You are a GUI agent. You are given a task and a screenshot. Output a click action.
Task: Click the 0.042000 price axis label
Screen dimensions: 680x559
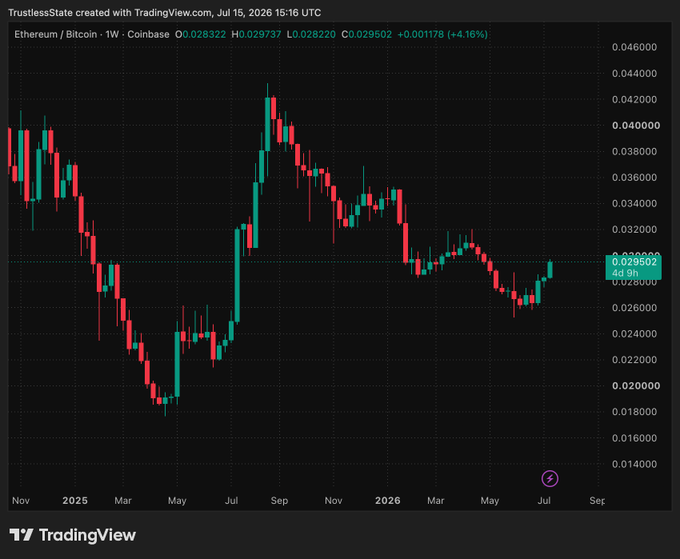pyautogui.click(x=634, y=99)
